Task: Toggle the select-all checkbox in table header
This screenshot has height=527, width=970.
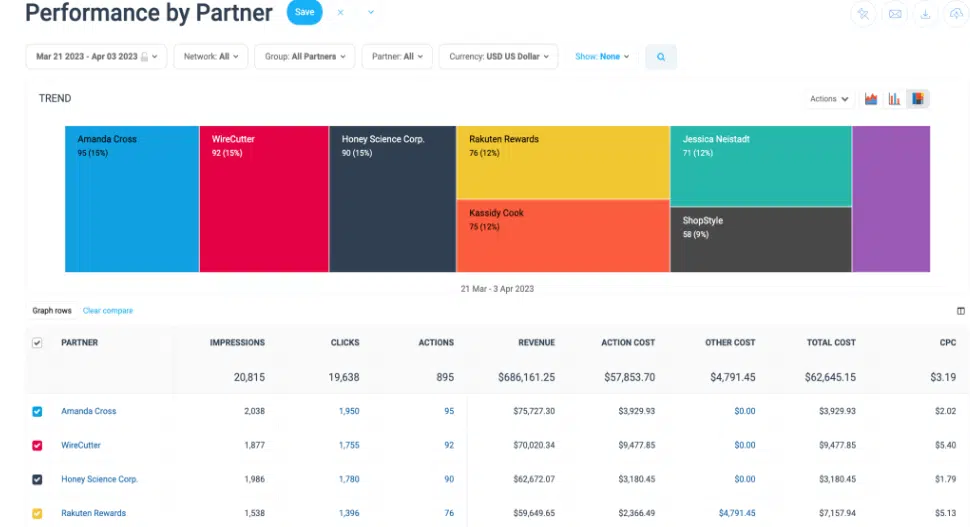Action: pyautogui.click(x=37, y=343)
